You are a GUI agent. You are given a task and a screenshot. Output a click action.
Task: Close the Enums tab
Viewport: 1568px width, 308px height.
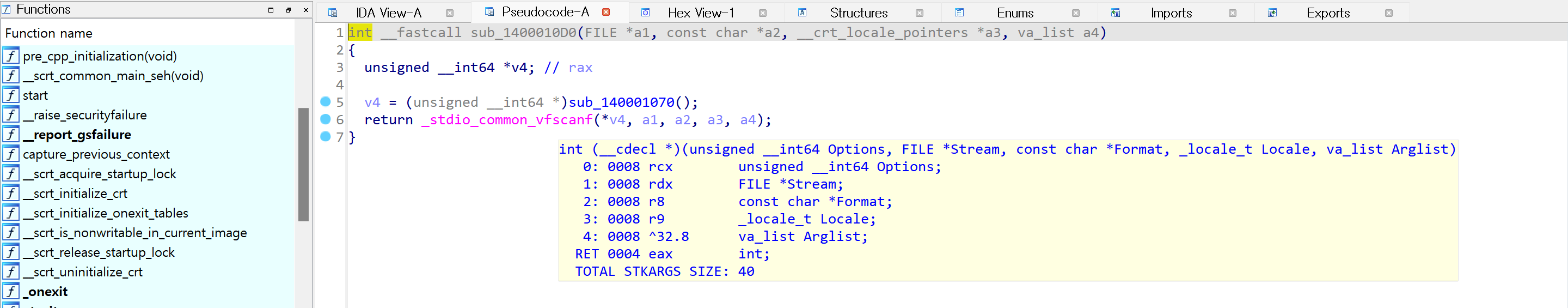1076,13
